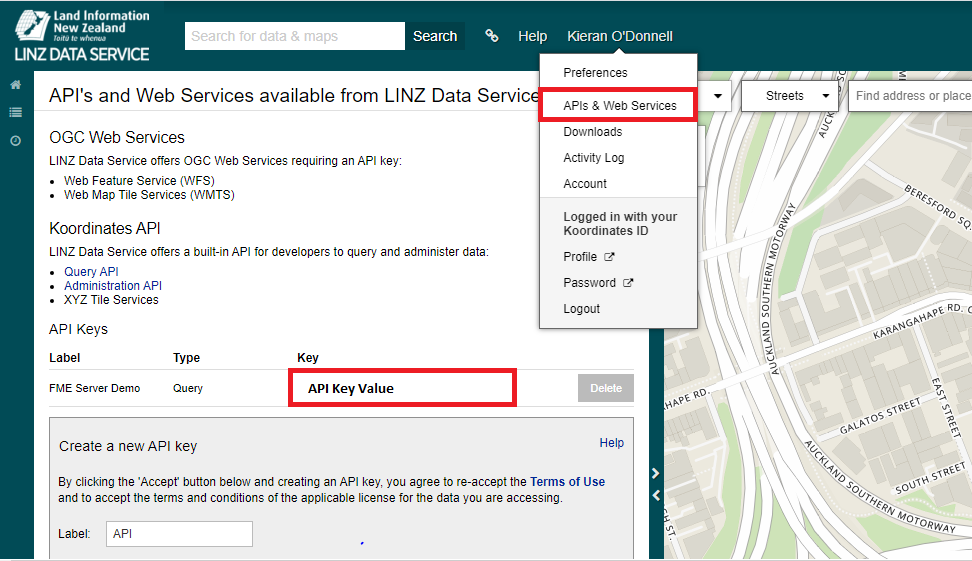Click the OGC Web Services heading
This screenshot has width=972, height=561.
point(117,137)
